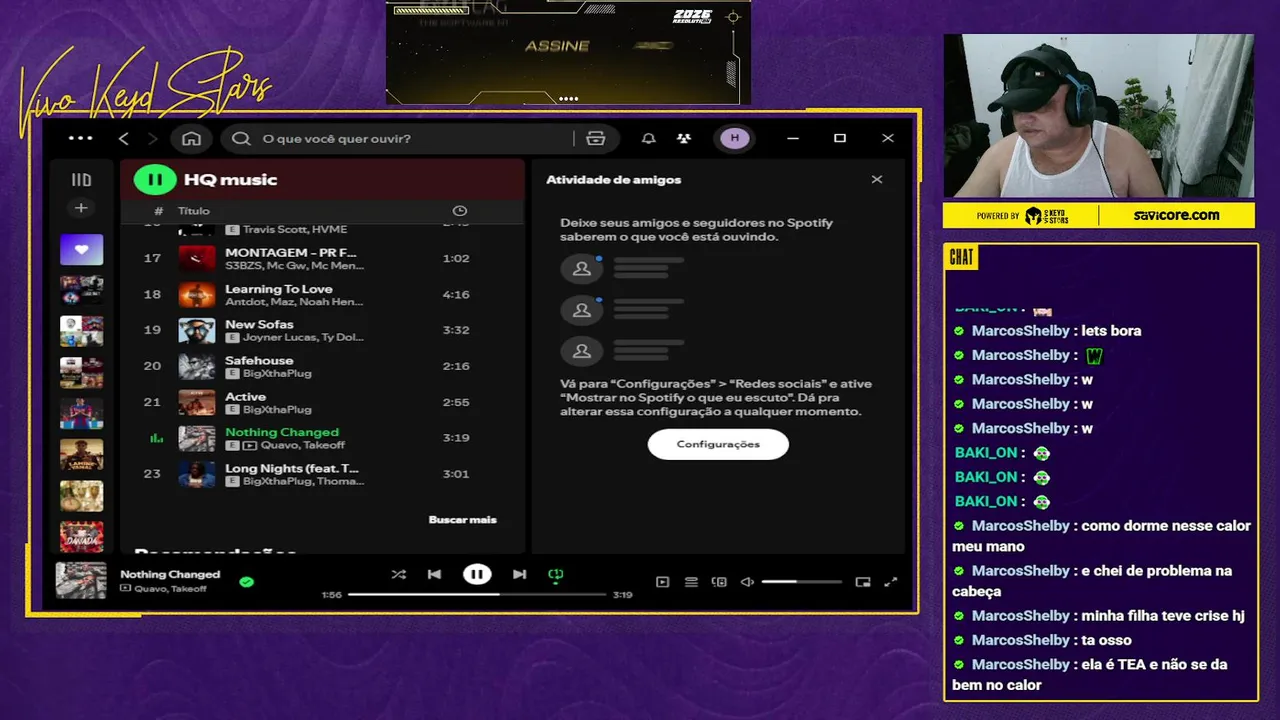Click chat message 'minha filha teve crise hj'
This screenshot has width=1280, height=720.
pos(1163,616)
